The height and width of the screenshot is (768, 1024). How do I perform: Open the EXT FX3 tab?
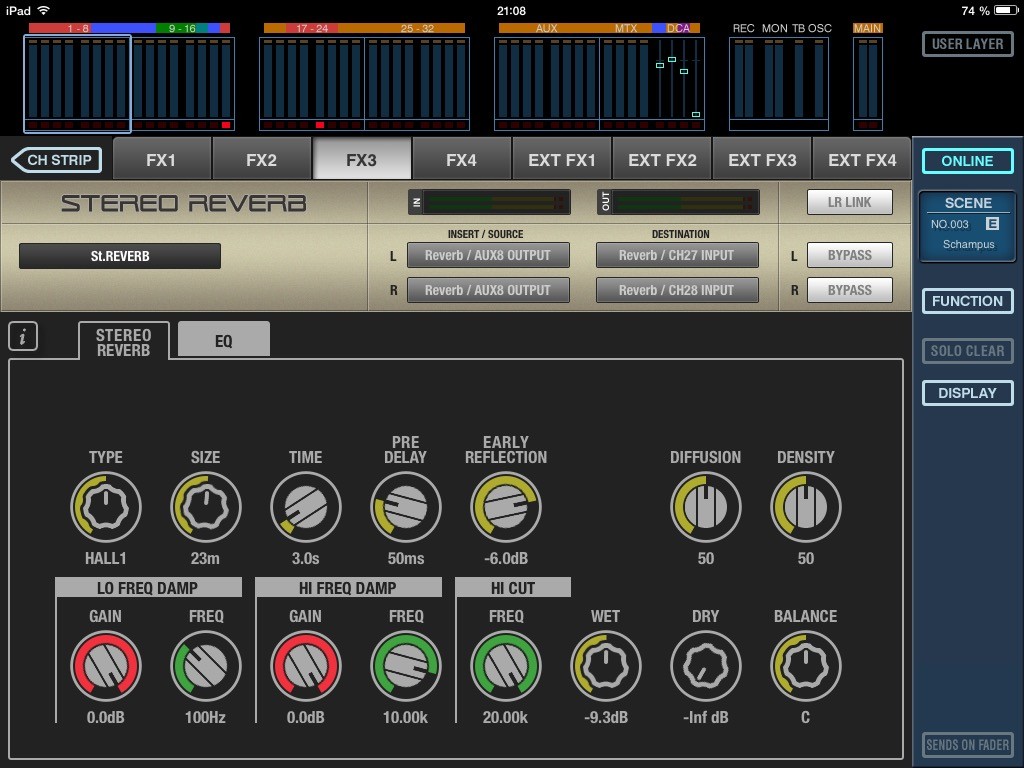point(762,159)
